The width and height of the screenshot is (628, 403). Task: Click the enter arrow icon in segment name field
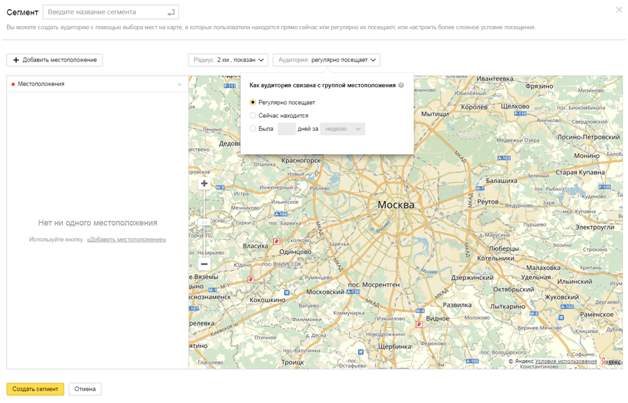[171, 12]
